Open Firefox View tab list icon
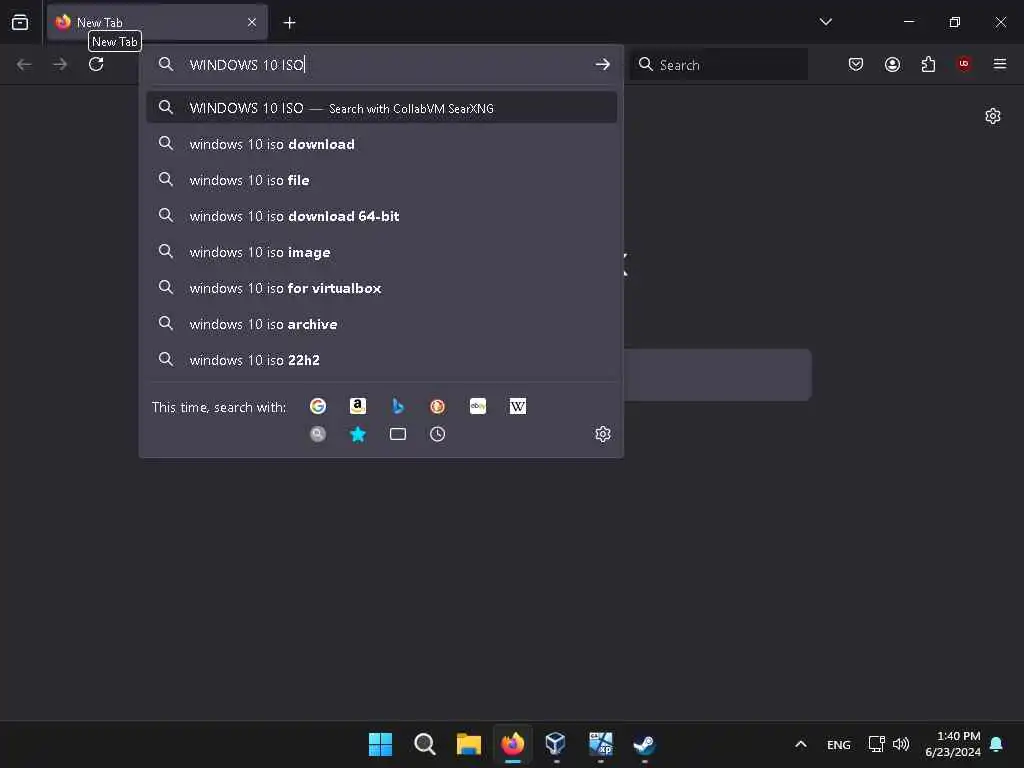Screen dimensions: 1024x768 pos(20,22)
